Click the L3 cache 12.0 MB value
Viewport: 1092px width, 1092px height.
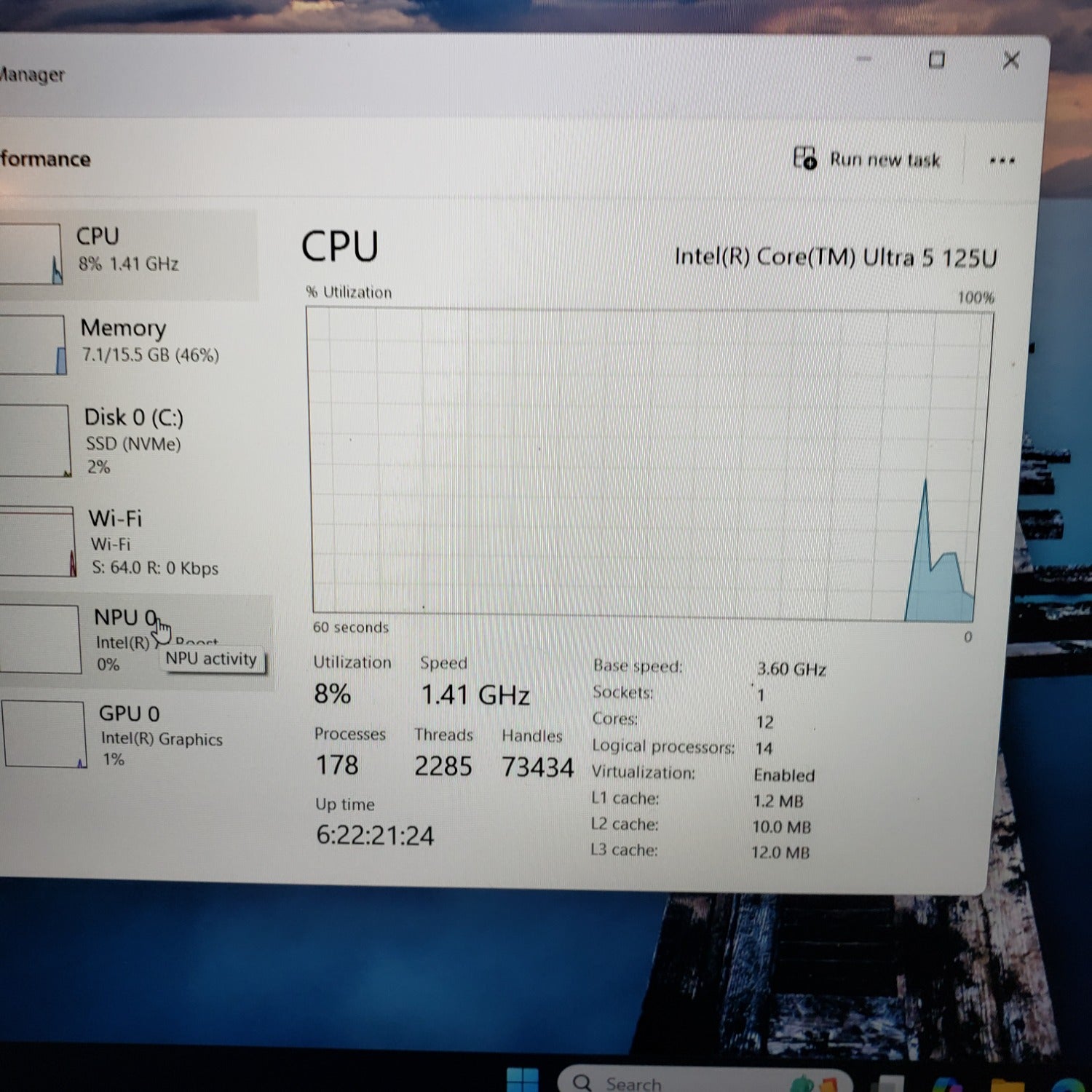click(780, 852)
